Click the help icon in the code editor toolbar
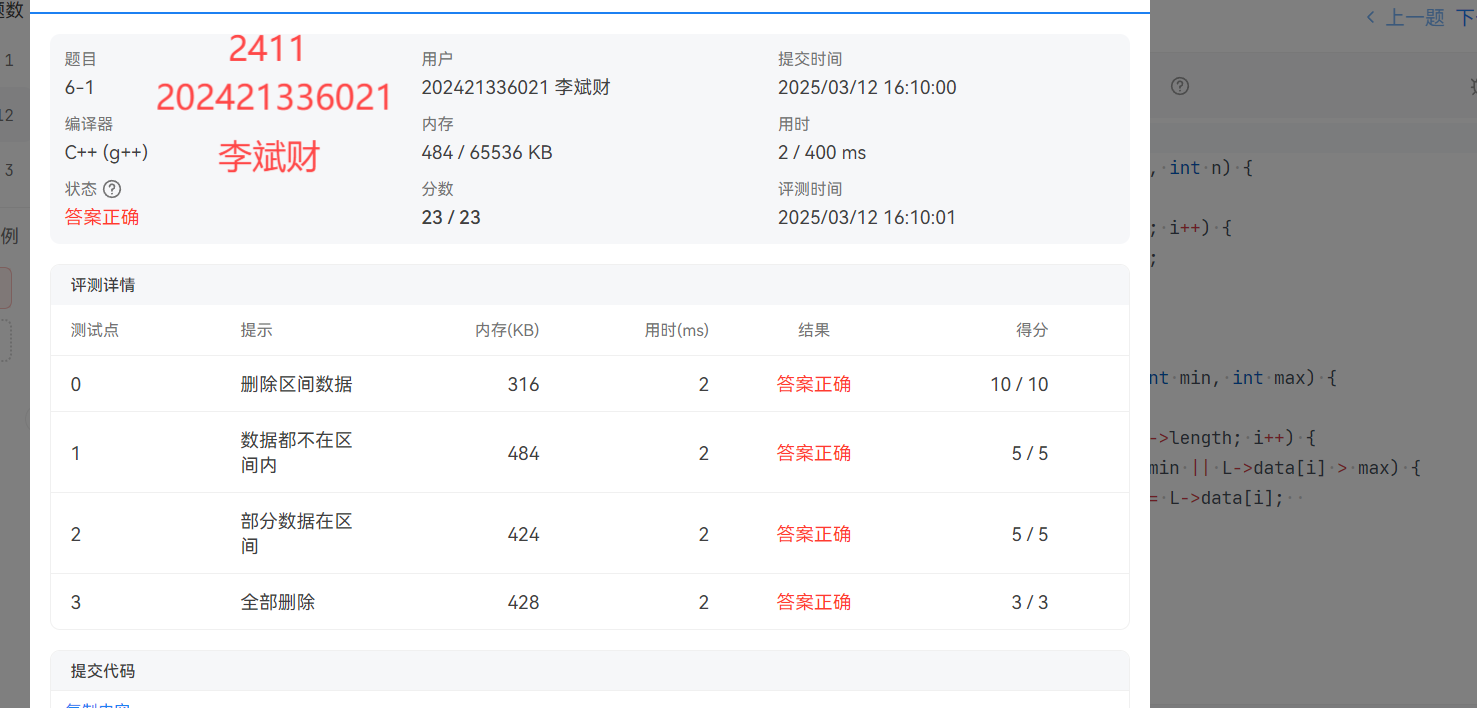Screen dimensions: 1477x708 tap(1180, 86)
